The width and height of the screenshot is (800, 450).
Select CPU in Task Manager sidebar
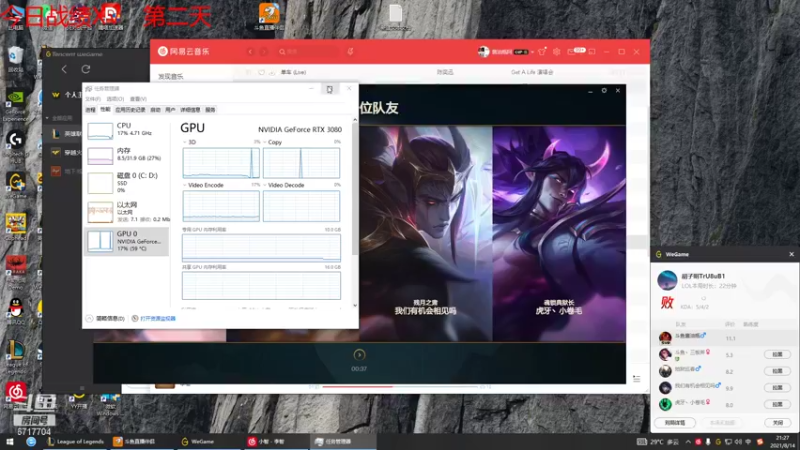coord(127,130)
